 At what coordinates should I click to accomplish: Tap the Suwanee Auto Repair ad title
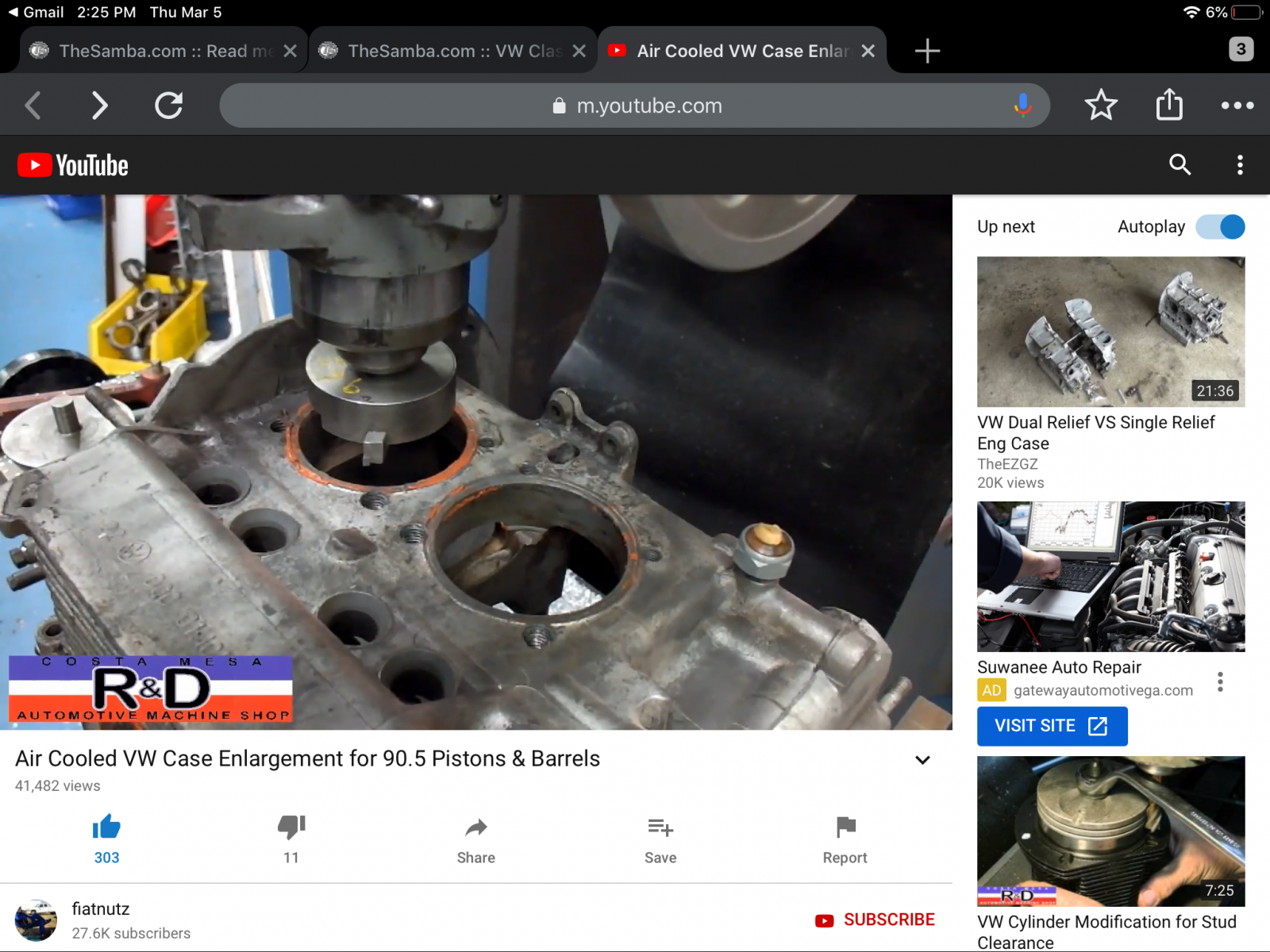click(1059, 667)
